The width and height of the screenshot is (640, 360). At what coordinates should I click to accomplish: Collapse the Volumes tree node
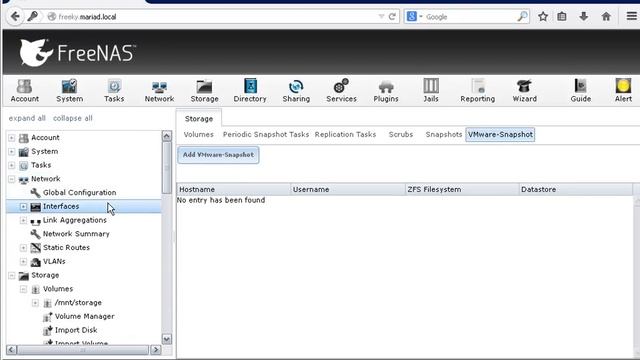[24, 289]
